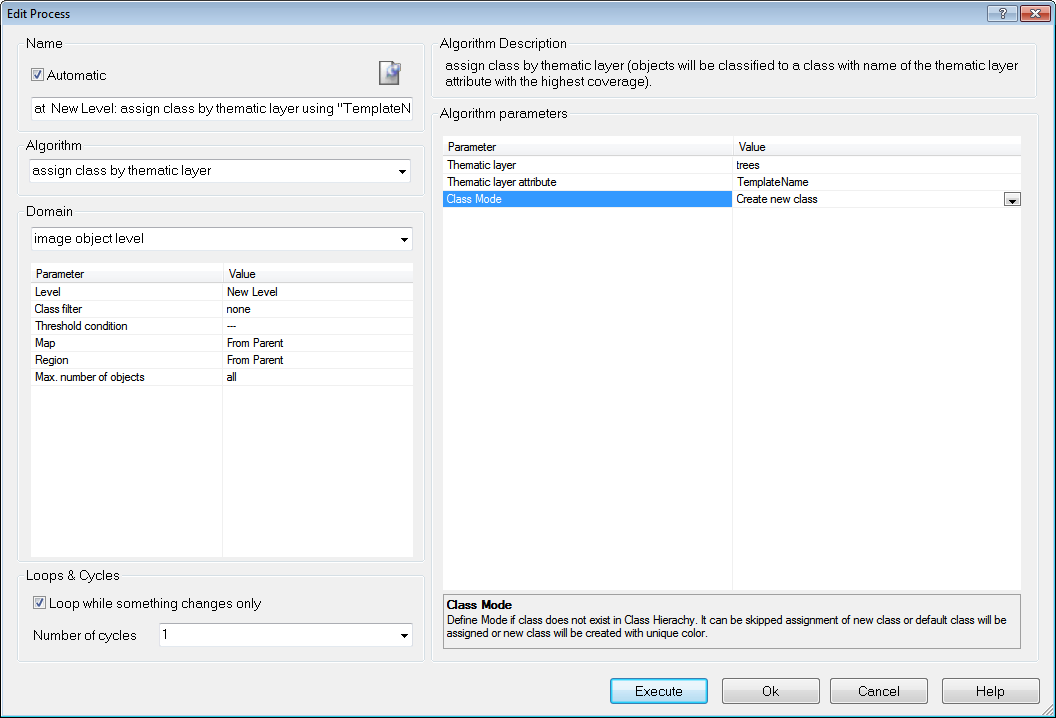This screenshot has width=1056, height=718.
Task: Click the Region 'From Parent' value
Action: point(318,360)
